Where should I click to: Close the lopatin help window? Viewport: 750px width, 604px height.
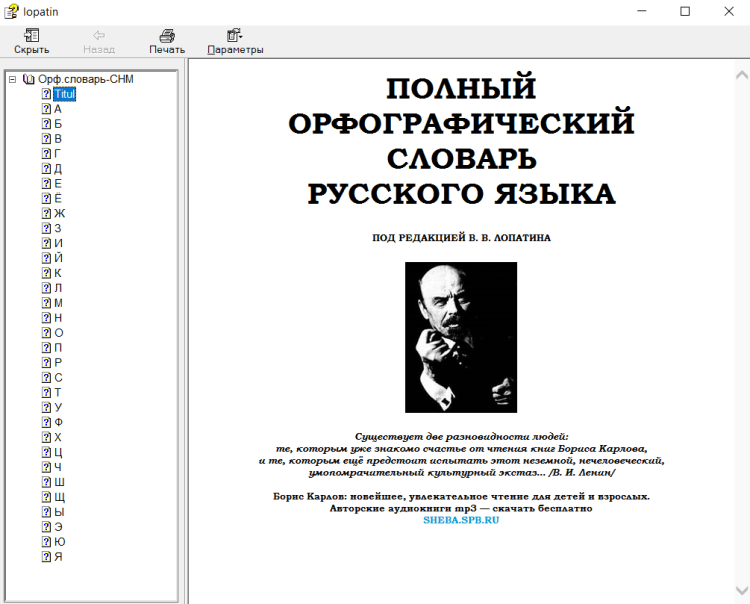728,11
